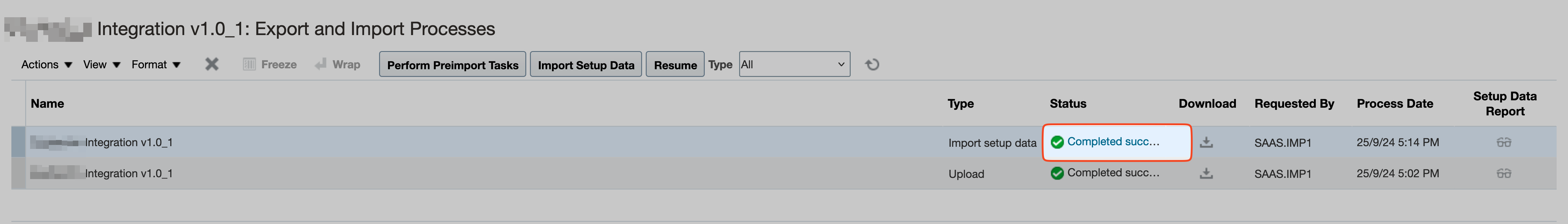Screen dimensions: 1568x224
Task: Click the refresh icon beside Type dropdown
Action: point(872,65)
